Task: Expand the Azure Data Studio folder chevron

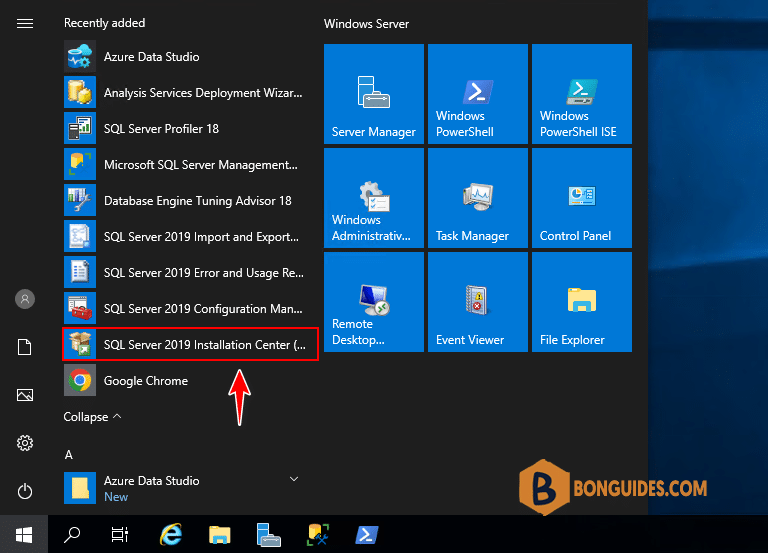Action: [x=294, y=479]
